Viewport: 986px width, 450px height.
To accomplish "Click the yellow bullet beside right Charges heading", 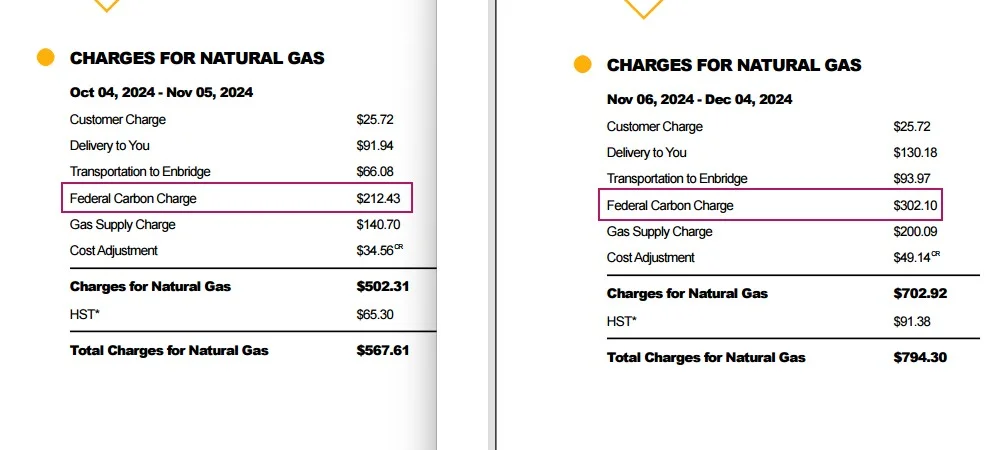I will click(582, 64).
